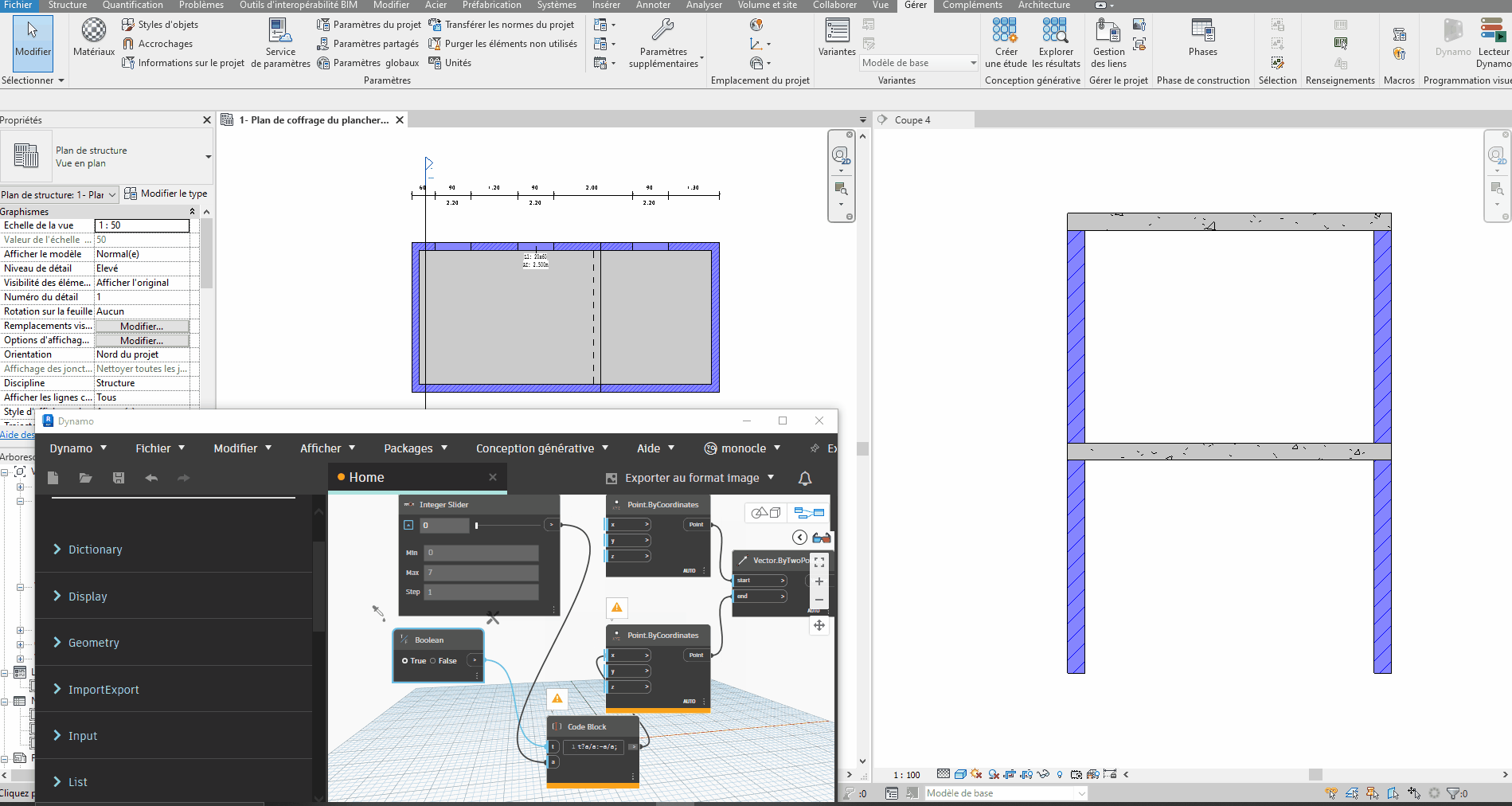Viewport: 1512px width, 806px height.
Task: Click Modifier for Remplacements visibilité
Action: [x=142, y=327]
